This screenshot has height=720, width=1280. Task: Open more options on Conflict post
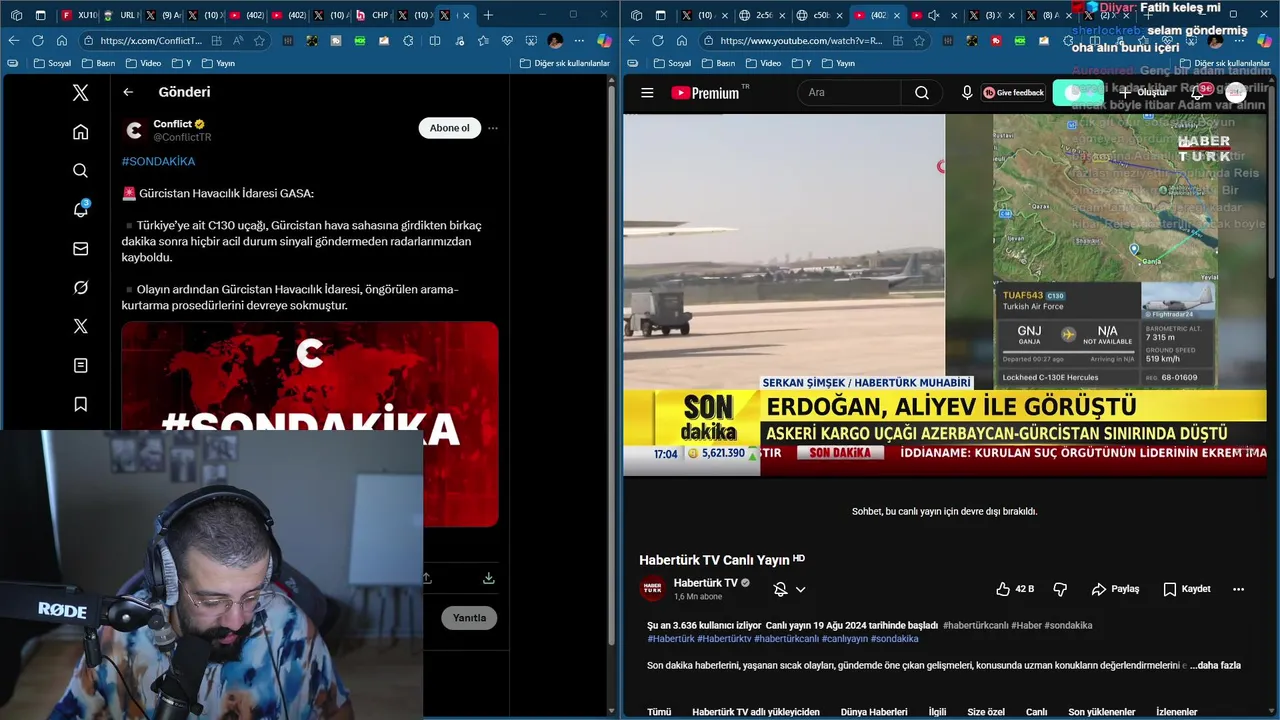[493, 128]
